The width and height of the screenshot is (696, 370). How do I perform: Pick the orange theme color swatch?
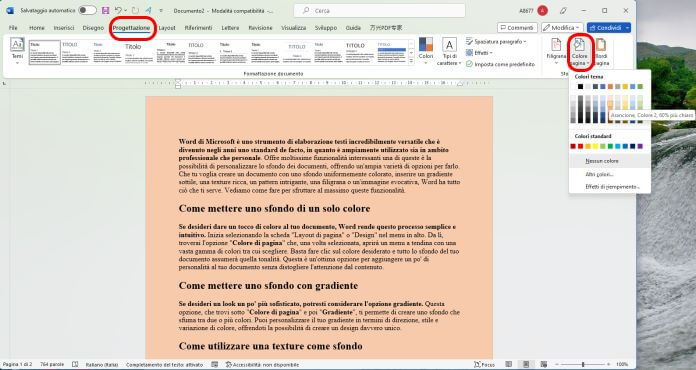click(x=610, y=87)
